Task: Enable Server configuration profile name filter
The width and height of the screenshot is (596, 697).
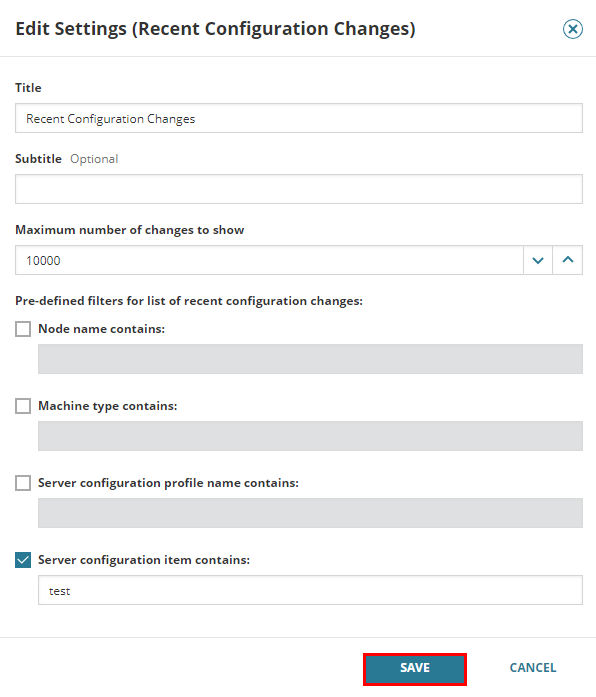Action: 23,483
